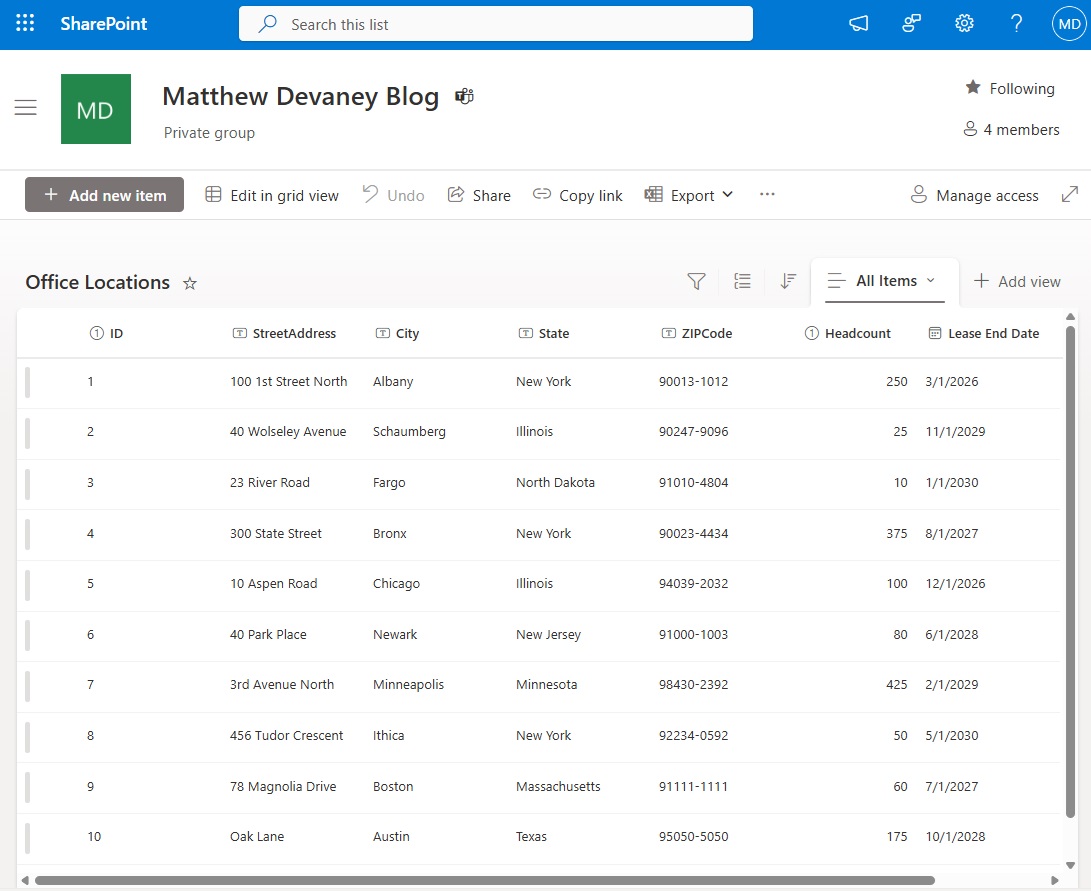Toggle the hamburger navigation menu
The height and width of the screenshot is (891, 1091).
[26, 108]
